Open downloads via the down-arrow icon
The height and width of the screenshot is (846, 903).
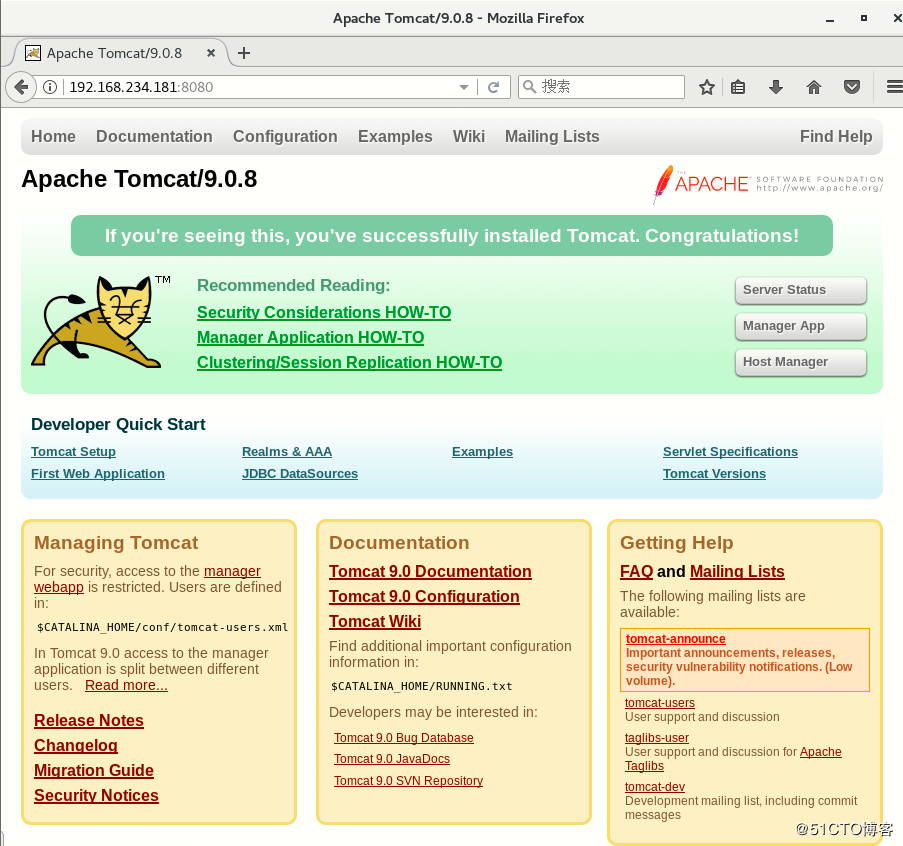tap(775, 87)
